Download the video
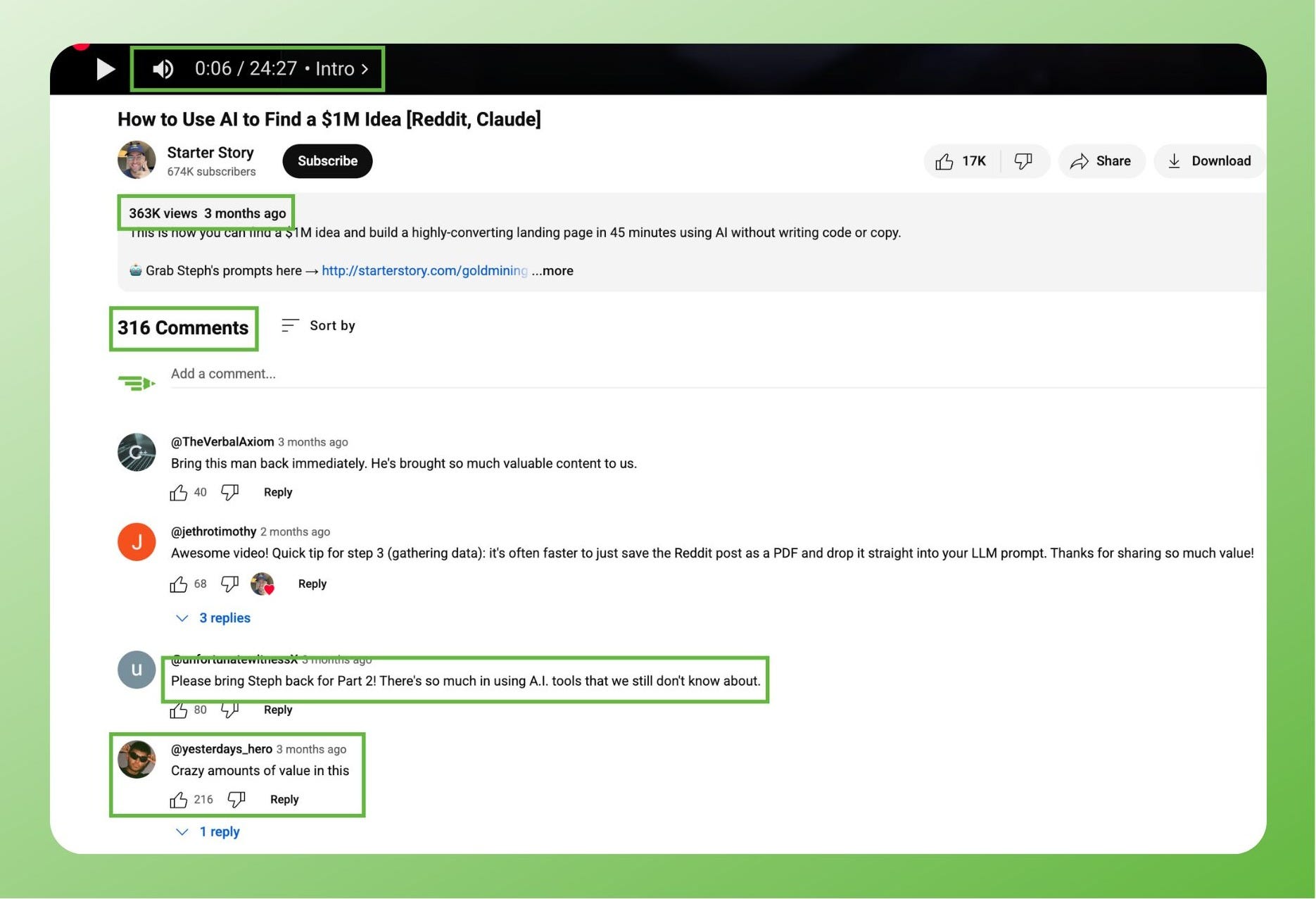1316x899 pixels. pos(1209,161)
